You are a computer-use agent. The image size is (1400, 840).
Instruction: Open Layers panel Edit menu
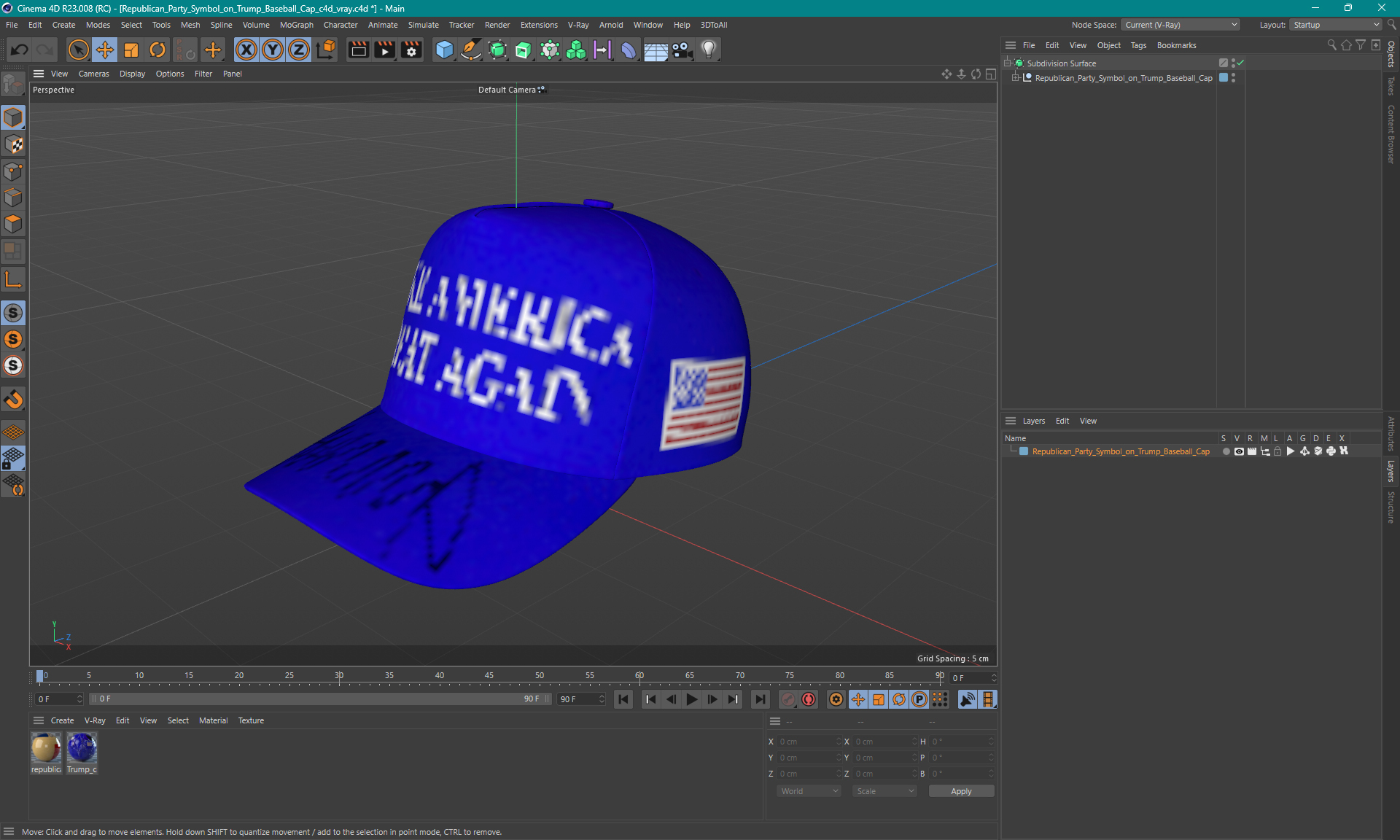point(1062,421)
